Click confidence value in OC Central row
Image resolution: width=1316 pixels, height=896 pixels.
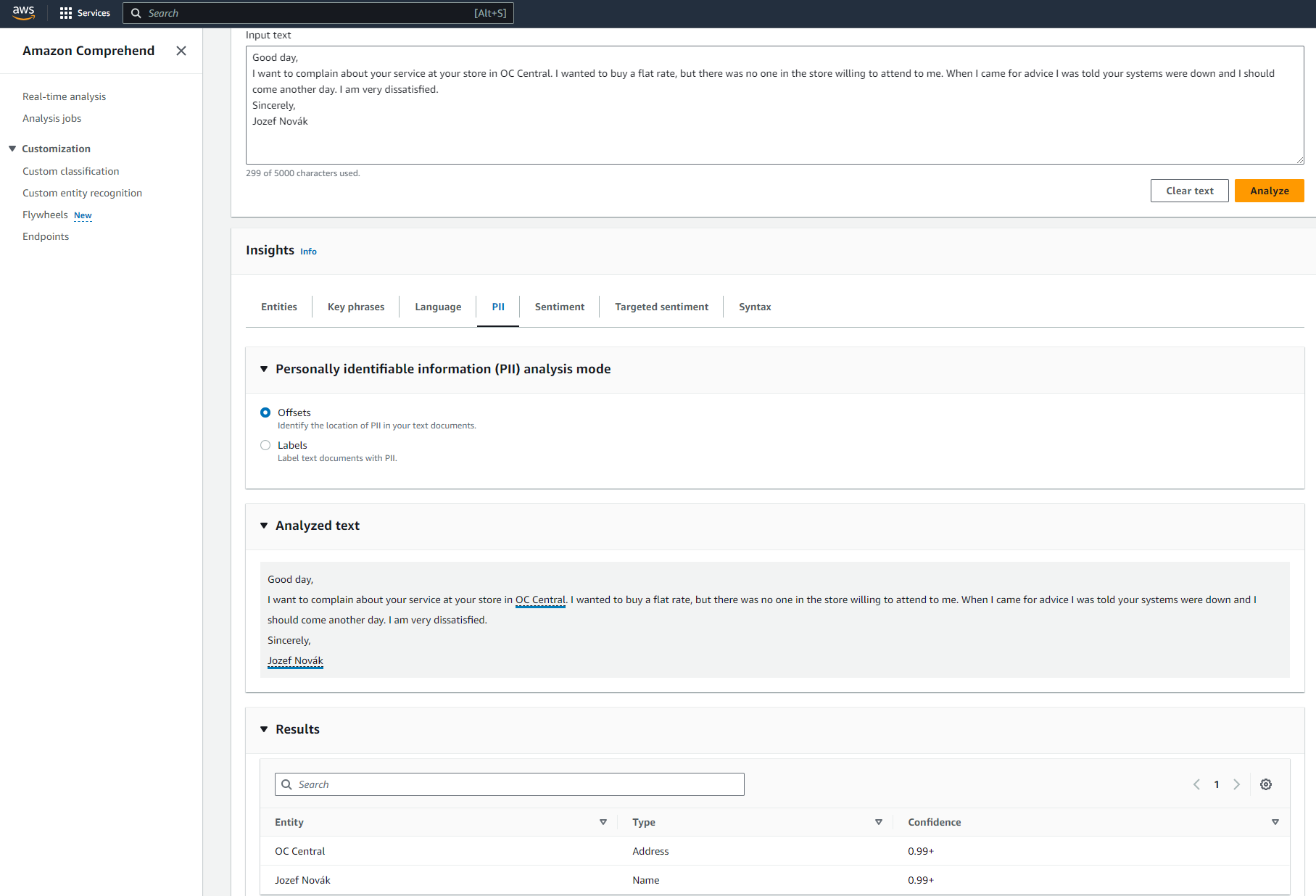coord(921,851)
